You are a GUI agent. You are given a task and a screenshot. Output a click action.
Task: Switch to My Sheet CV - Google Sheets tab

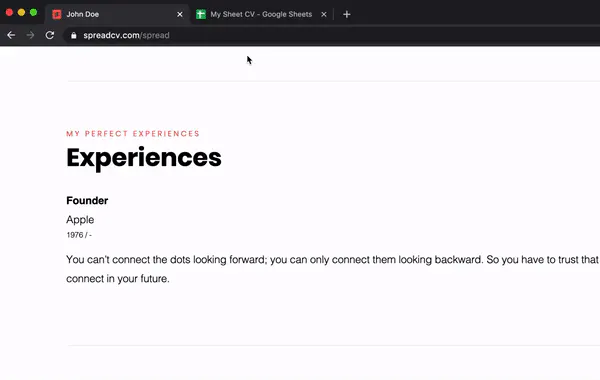261,15
